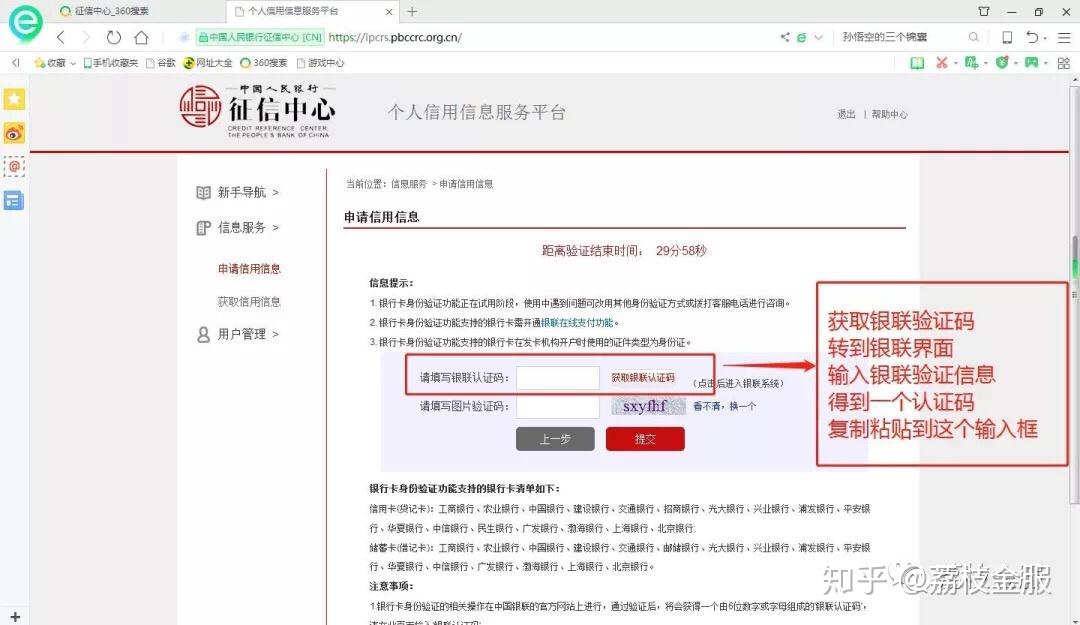Expand the 收藏 bookmarks dropdown arrow
The width and height of the screenshot is (1080, 625).
pyautogui.click(x=73, y=63)
